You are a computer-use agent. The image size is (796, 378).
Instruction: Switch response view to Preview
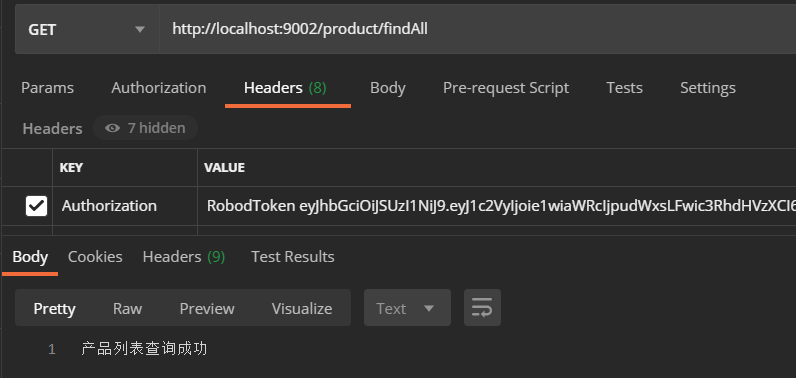(207, 308)
